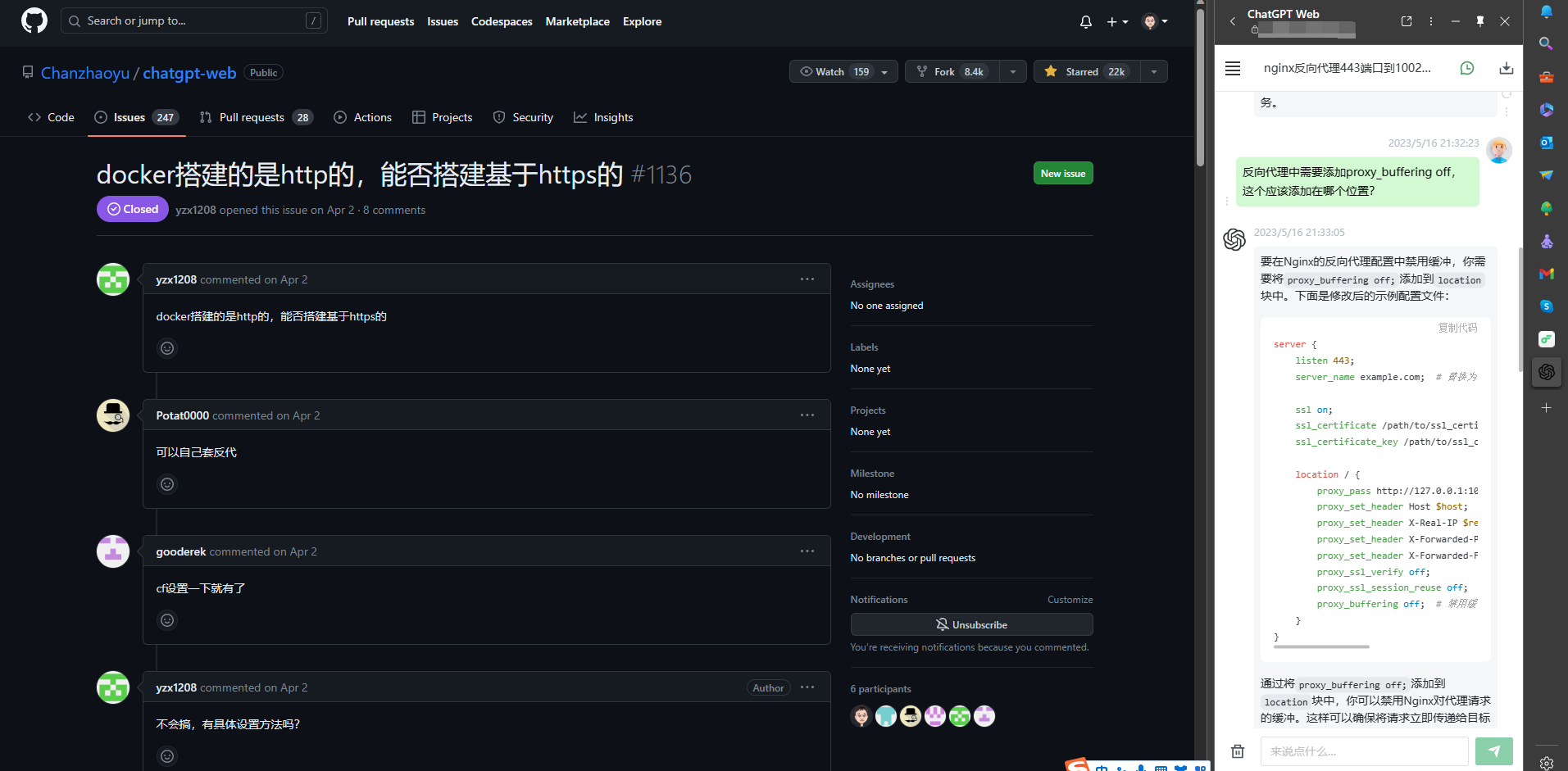Open the Watch options dropdown
The height and width of the screenshot is (771, 1568).
point(884,71)
